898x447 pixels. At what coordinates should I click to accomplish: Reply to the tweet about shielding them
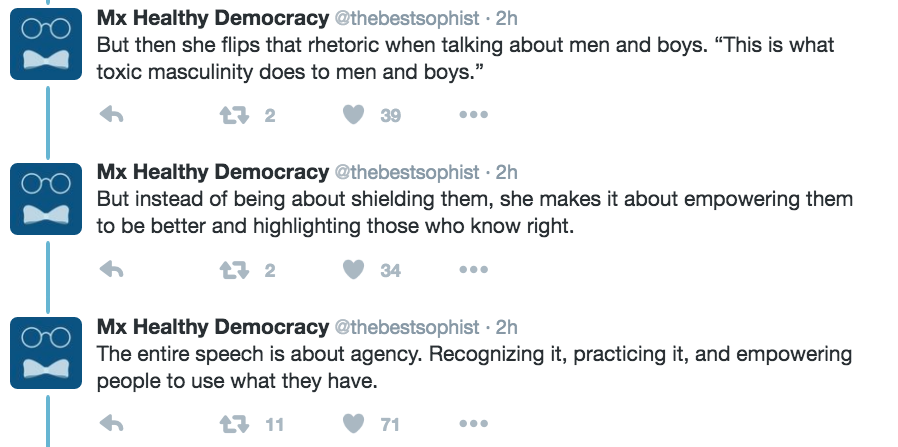coord(112,270)
